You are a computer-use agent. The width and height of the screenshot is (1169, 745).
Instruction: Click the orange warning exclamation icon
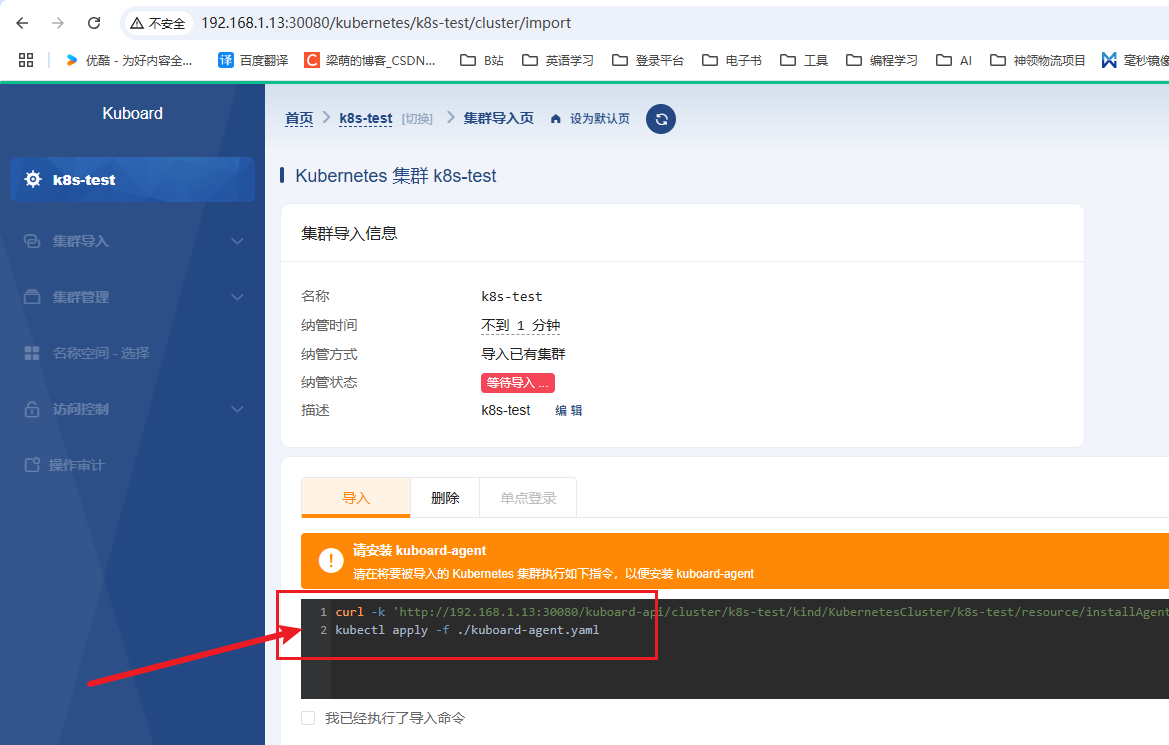pos(331,561)
